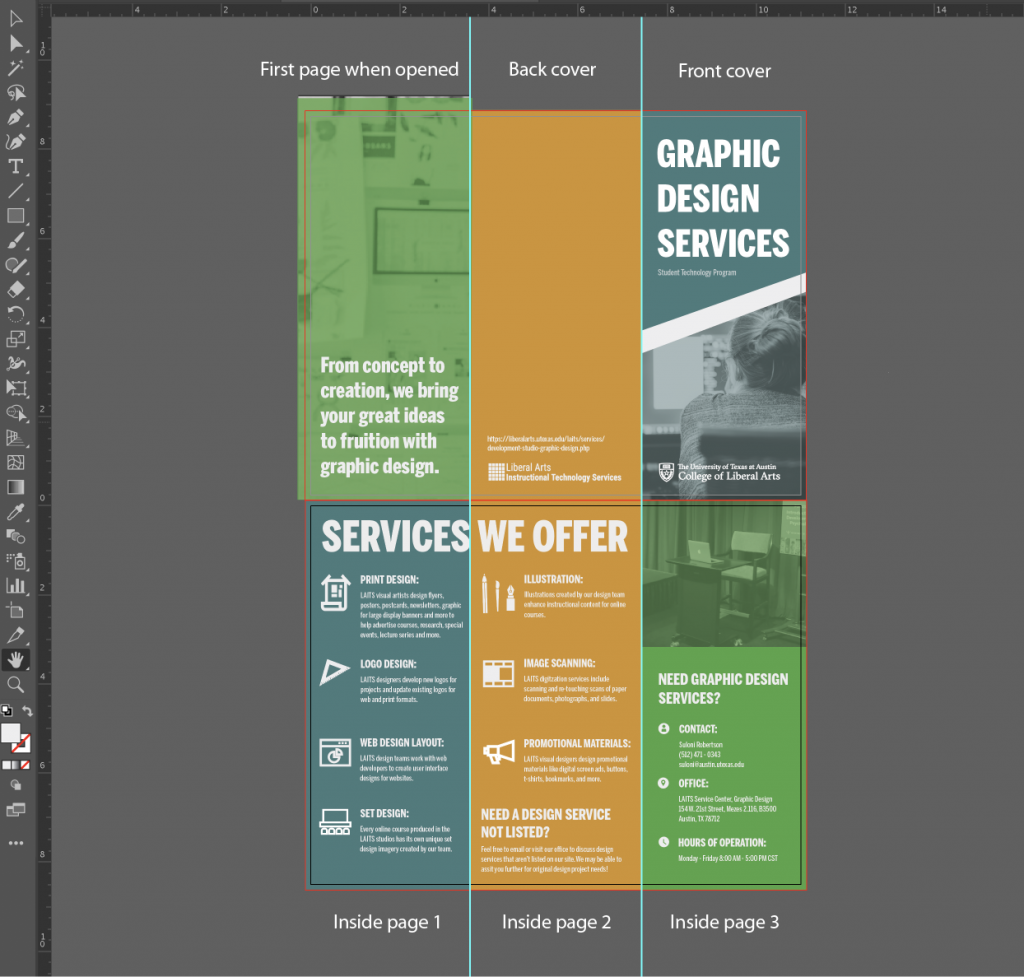Select the Type tool
This screenshot has height=977, width=1024.
pyautogui.click(x=16, y=167)
